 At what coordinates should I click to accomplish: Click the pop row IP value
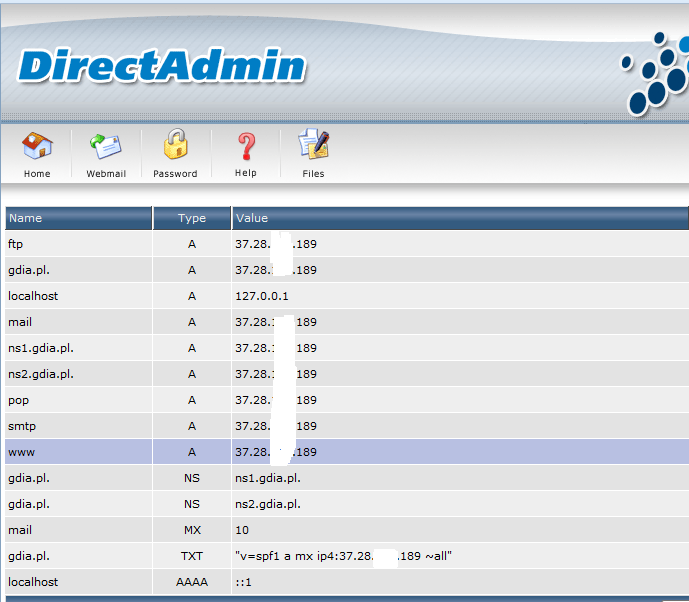276,400
